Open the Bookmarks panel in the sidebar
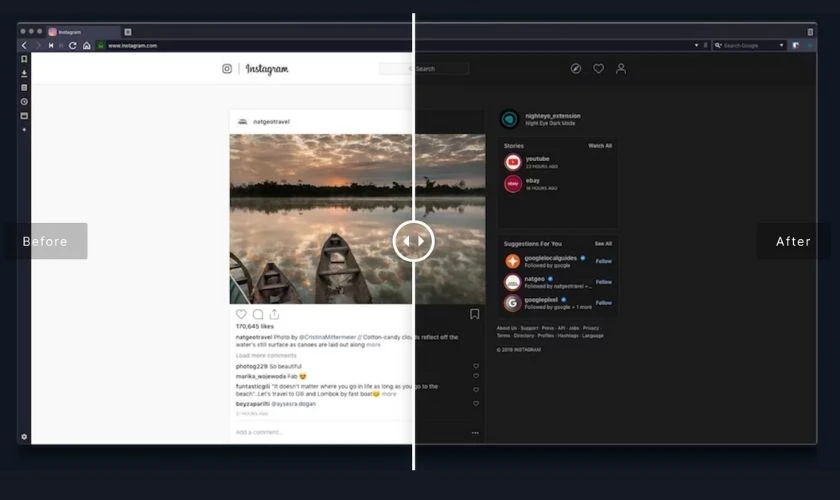Image resolution: width=840 pixels, height=500 pixels. click(x=24, y=59)
